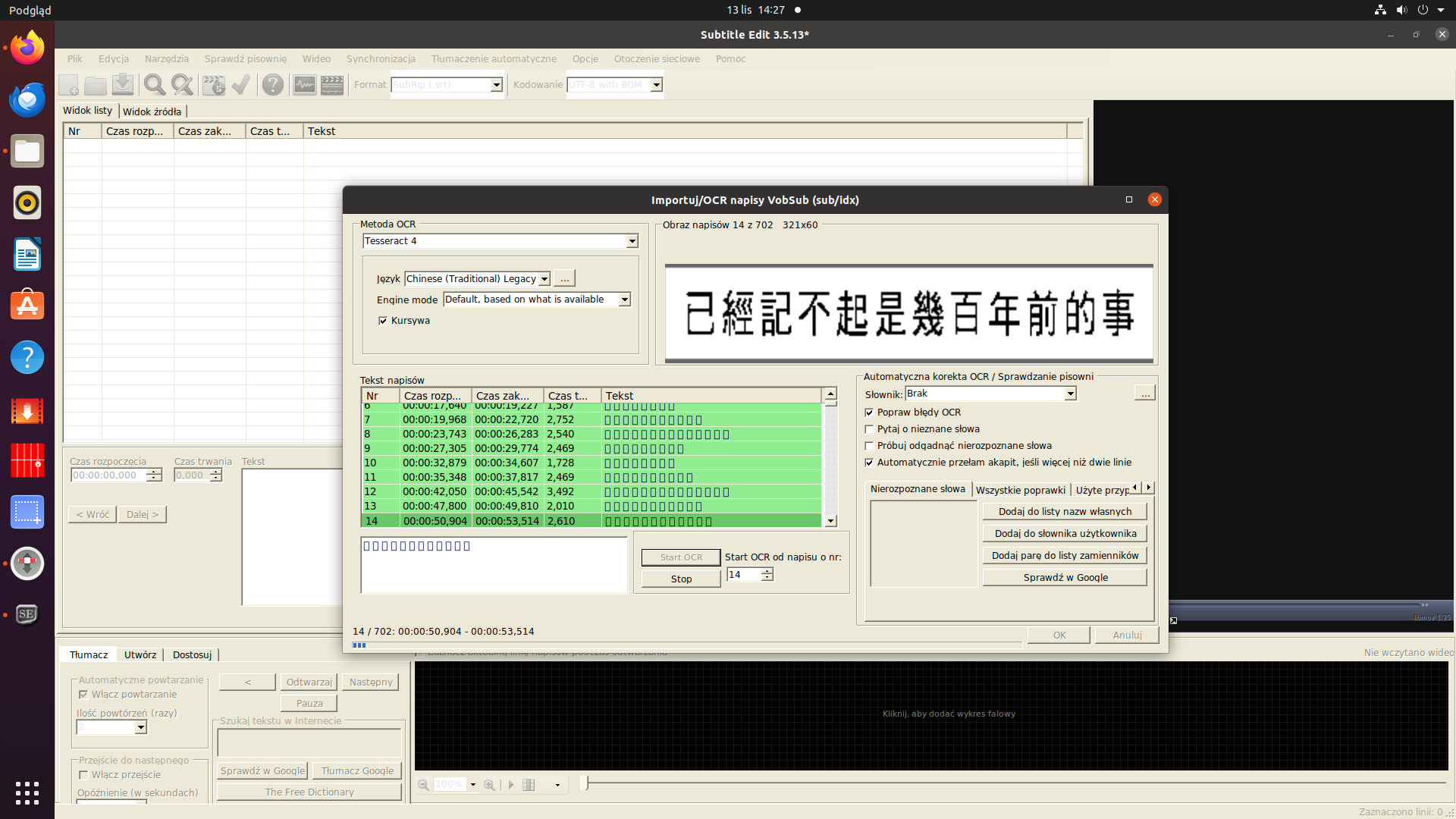The image size is (1456, 819).
Task: Toggle Włącz przejście checkbox
Action: point(83,775)
